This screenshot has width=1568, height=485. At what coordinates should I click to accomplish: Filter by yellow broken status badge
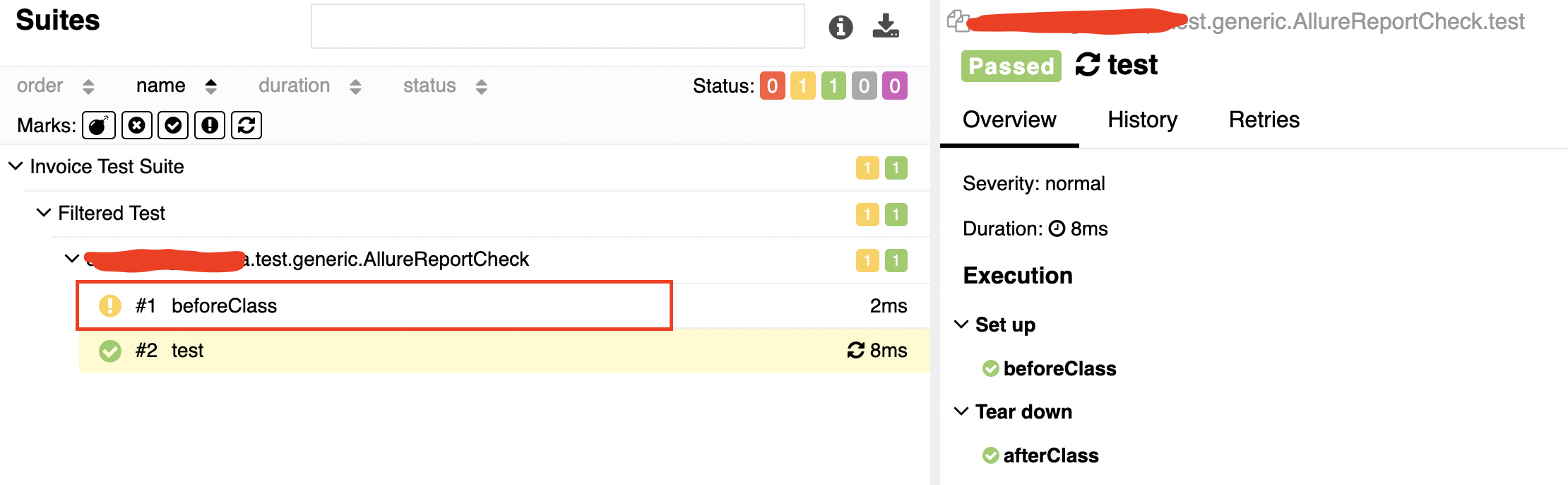[803, 86]
